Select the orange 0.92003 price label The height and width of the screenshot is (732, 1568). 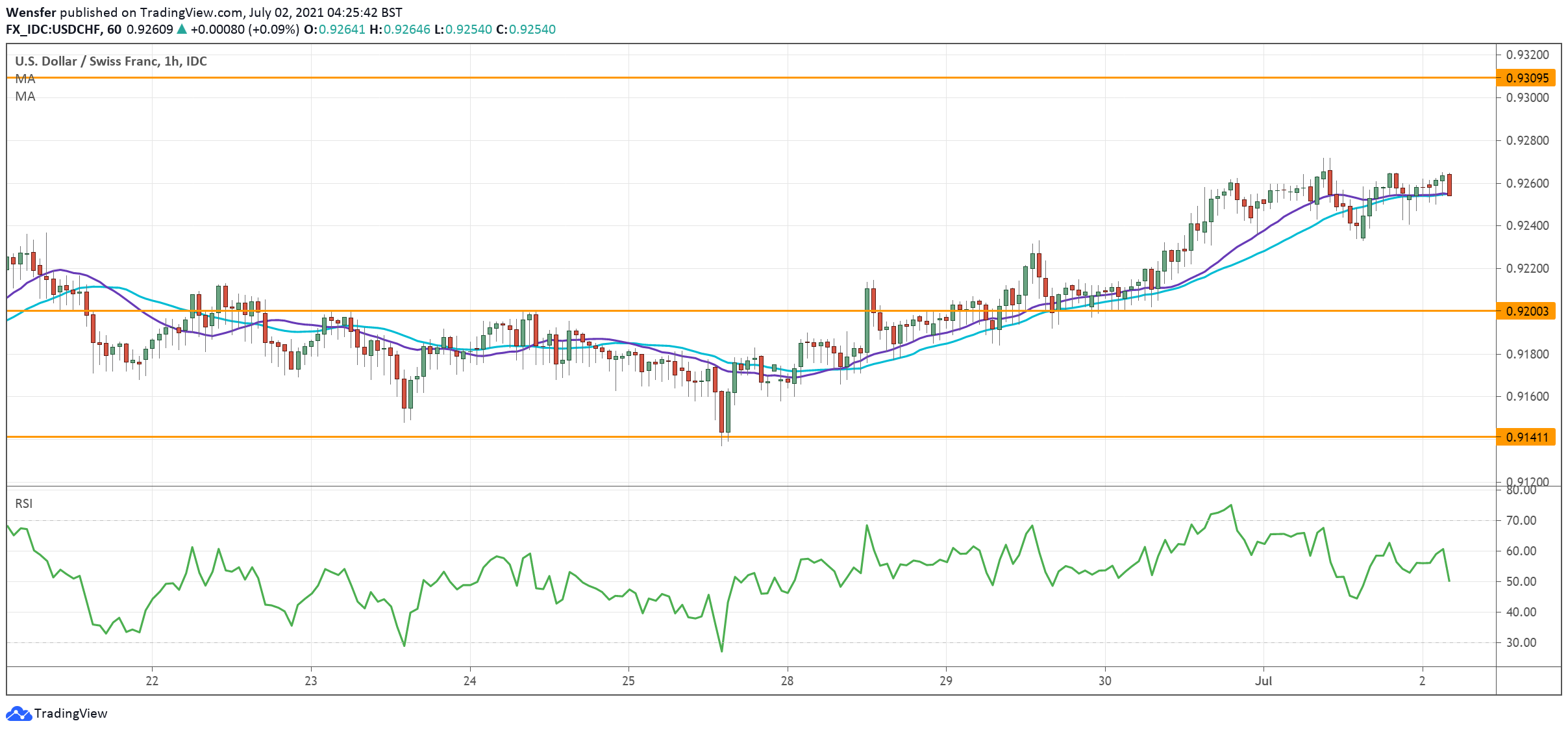1526,311
